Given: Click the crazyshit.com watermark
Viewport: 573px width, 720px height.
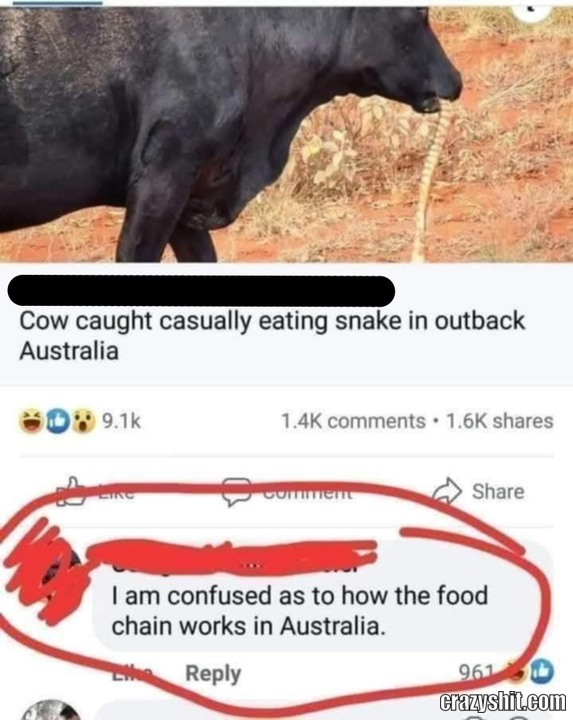Looking at the screenshot, I should (502, 703).
